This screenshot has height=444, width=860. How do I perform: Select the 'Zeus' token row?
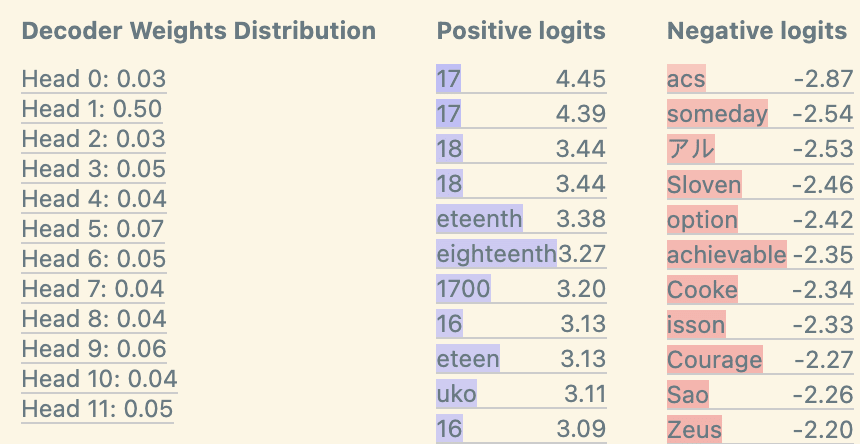tap(694, 429)
